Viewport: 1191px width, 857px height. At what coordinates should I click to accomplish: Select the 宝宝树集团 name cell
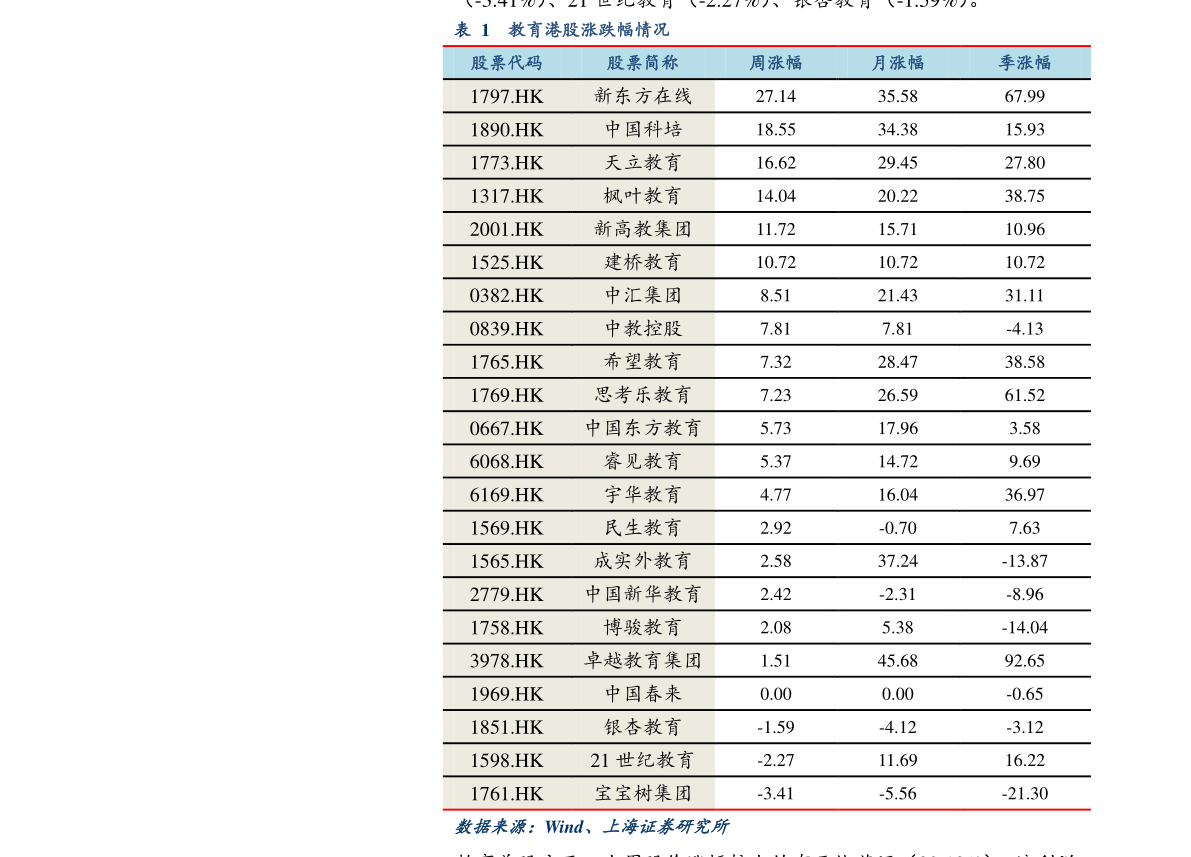(642, 793)
